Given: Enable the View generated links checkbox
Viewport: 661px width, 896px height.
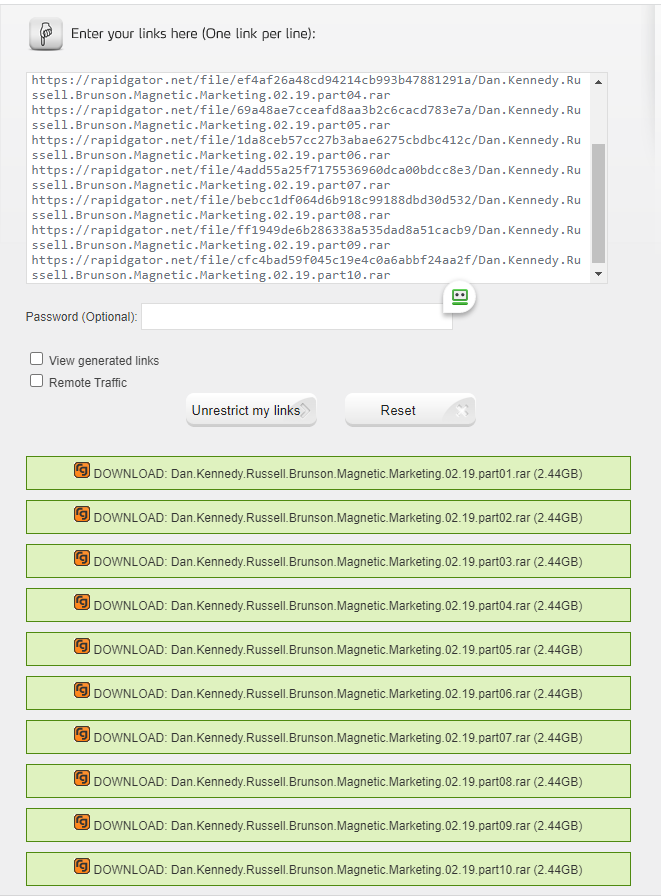Looking at the screenshot, I should click(37, 359).
